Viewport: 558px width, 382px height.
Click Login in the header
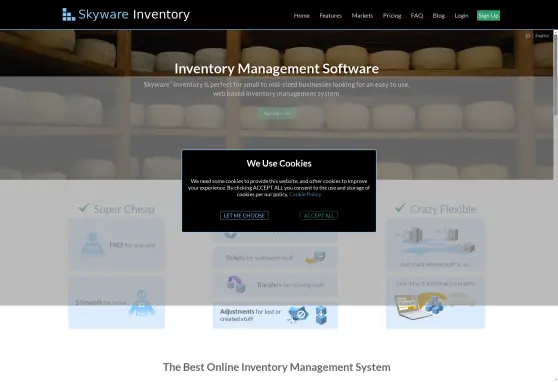[x=461, y=16]
